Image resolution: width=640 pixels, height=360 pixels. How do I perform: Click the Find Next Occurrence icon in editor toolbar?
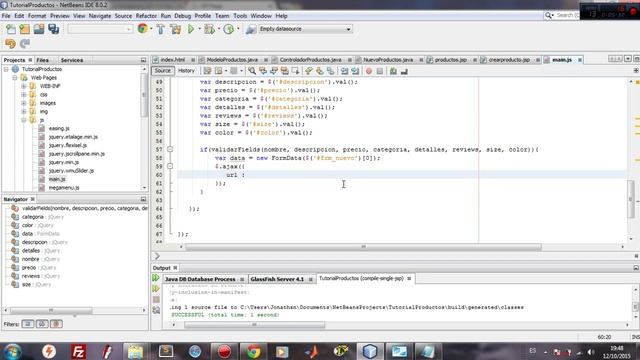(273, 71)
